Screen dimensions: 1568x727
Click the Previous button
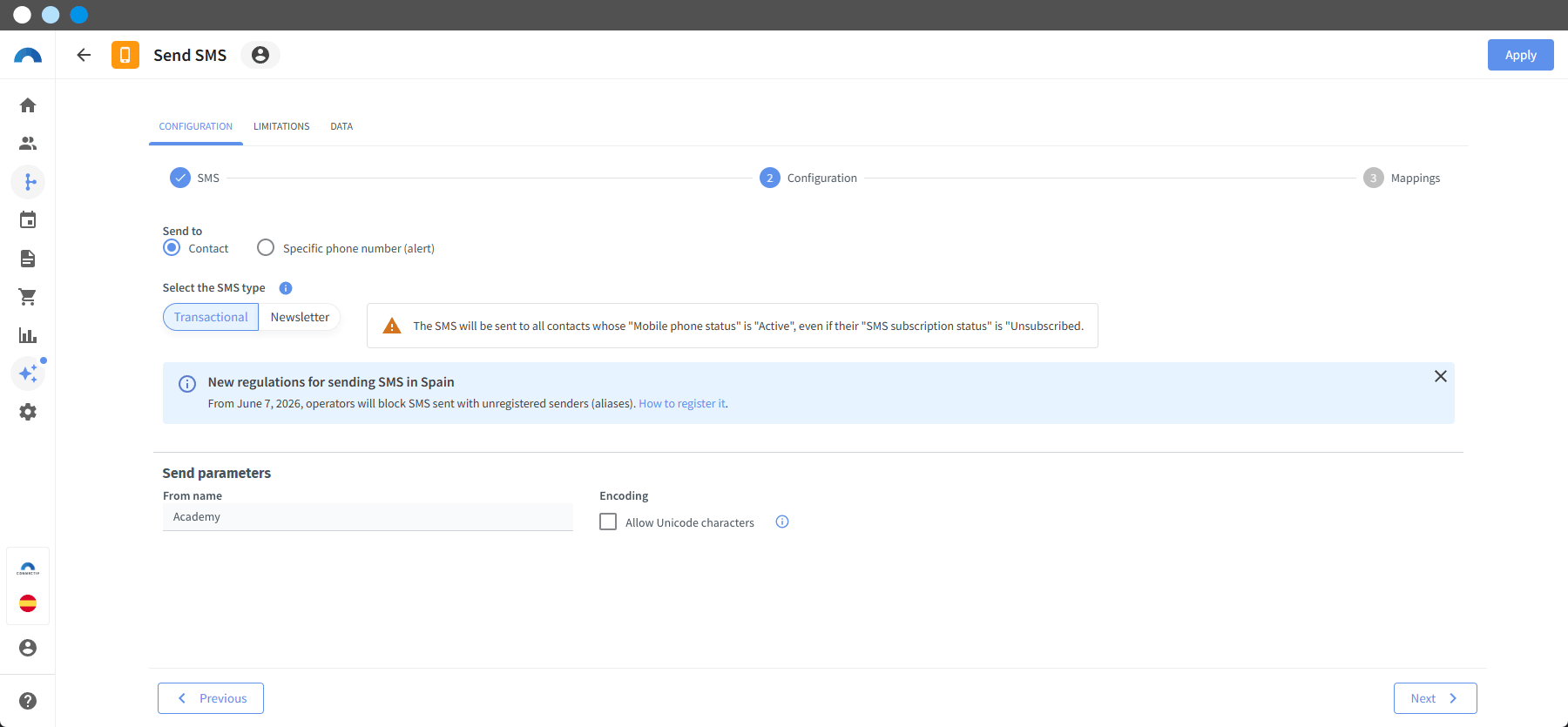click(x=211, y=698)
